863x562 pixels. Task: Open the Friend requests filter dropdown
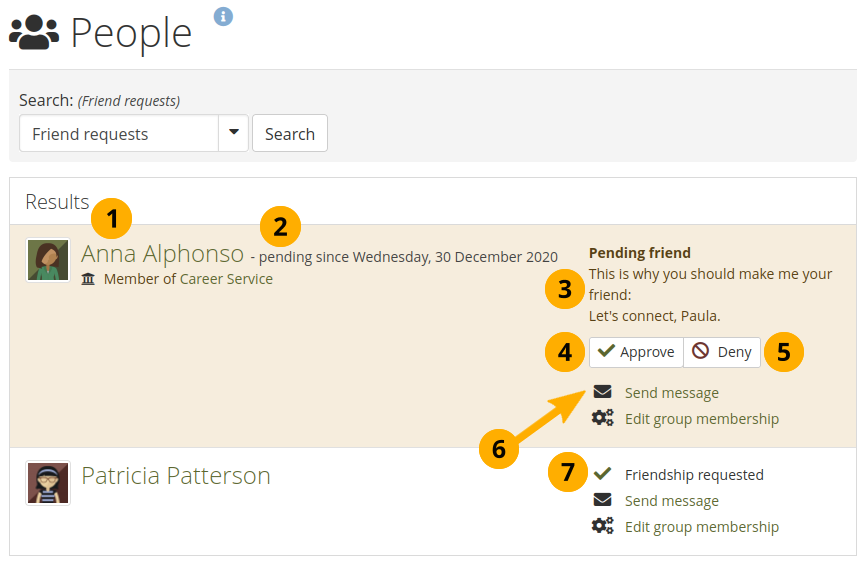[119, 134]
